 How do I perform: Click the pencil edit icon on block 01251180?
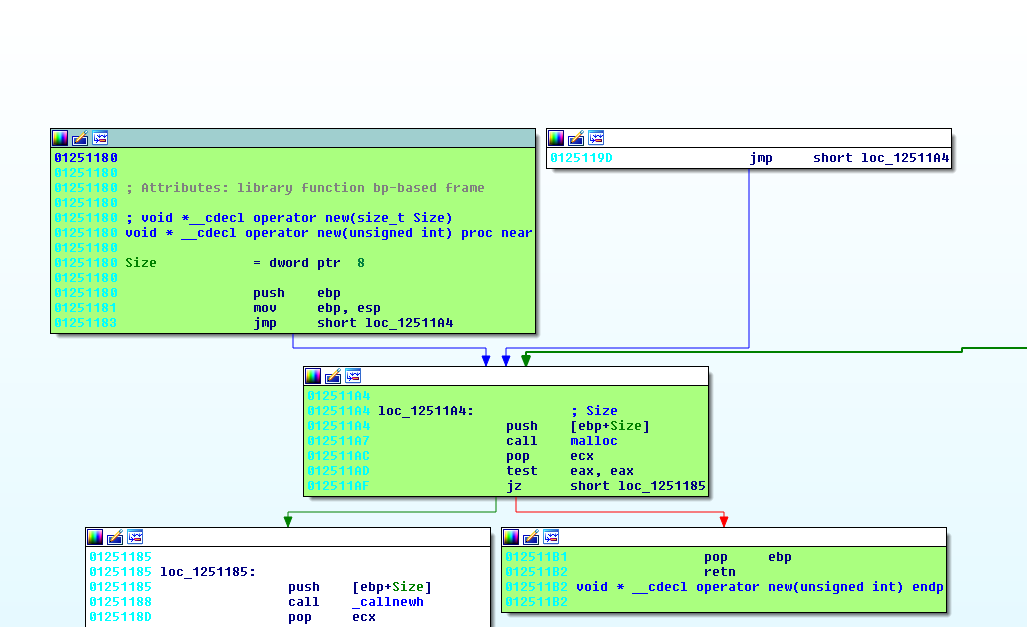pyautogui.click(x=80, y=138)
